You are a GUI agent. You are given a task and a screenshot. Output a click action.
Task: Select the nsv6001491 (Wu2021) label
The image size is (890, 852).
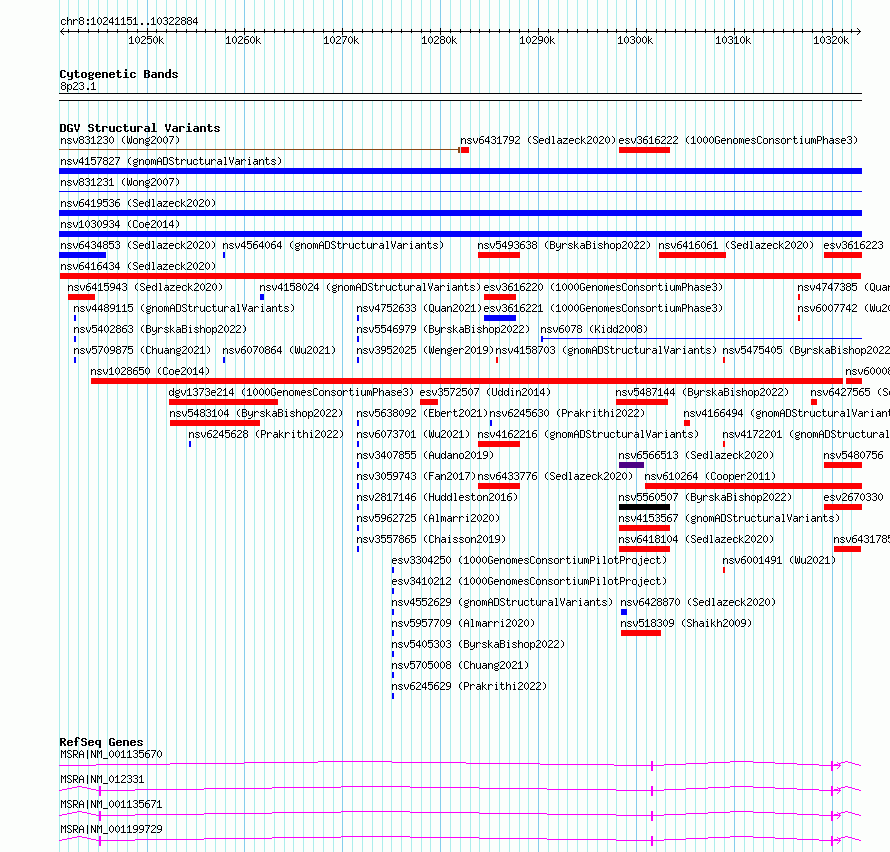(779, 560)
